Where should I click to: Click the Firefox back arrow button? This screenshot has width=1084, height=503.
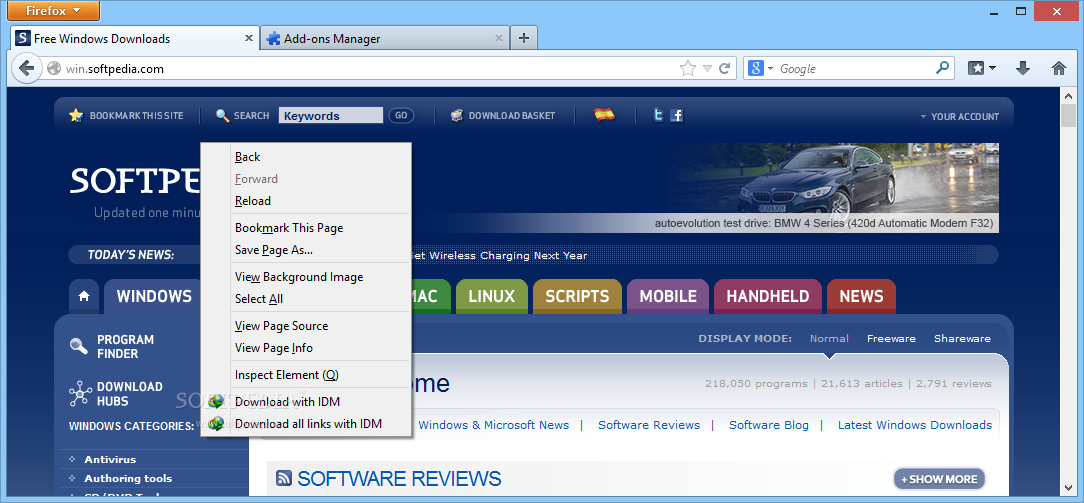26,68
